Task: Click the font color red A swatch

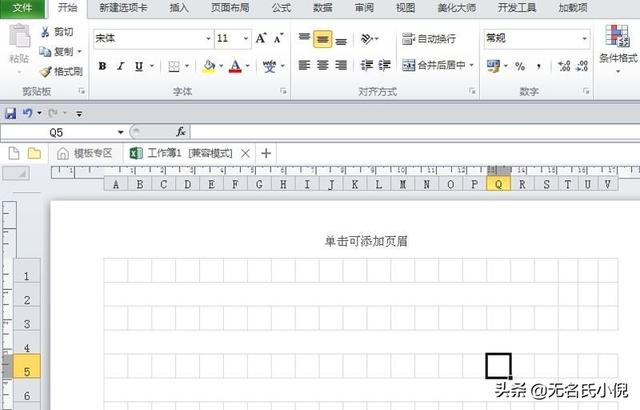Action: 235,66
